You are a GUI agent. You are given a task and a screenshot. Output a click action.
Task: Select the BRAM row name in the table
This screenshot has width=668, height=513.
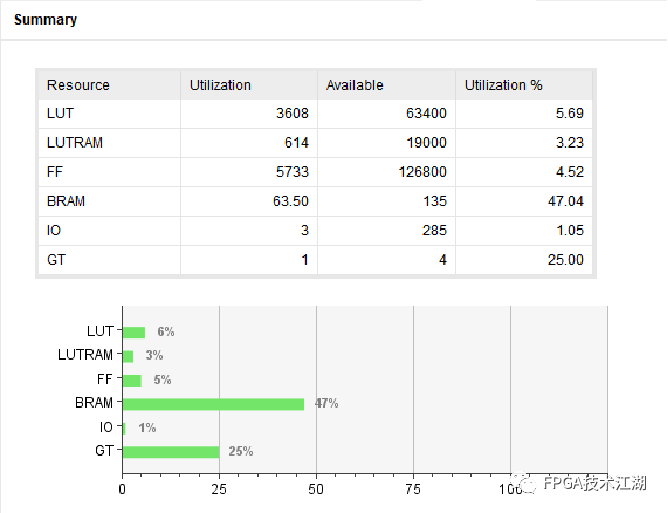point(66,201)
